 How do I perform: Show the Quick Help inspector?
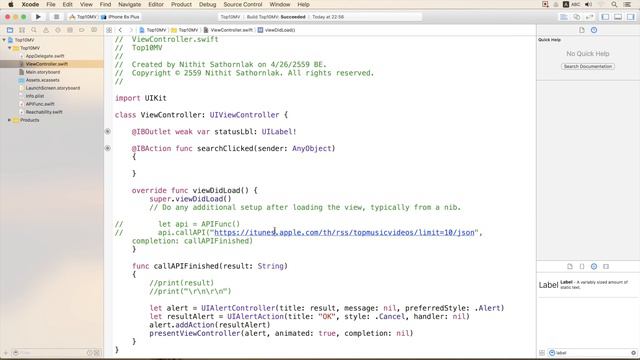tap(594, 30)
